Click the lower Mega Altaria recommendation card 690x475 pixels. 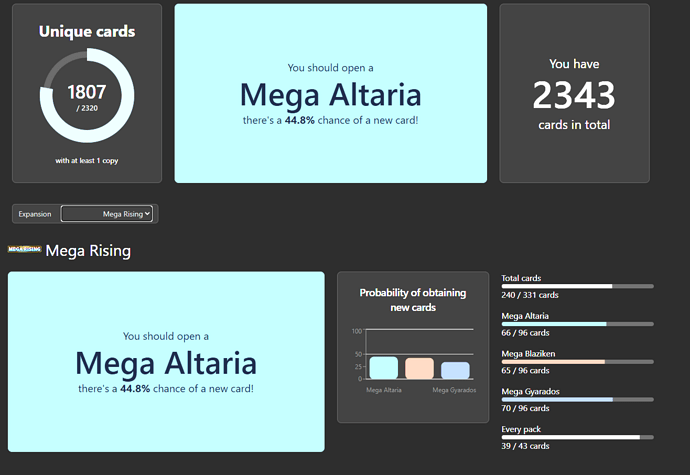coord(166,361)
